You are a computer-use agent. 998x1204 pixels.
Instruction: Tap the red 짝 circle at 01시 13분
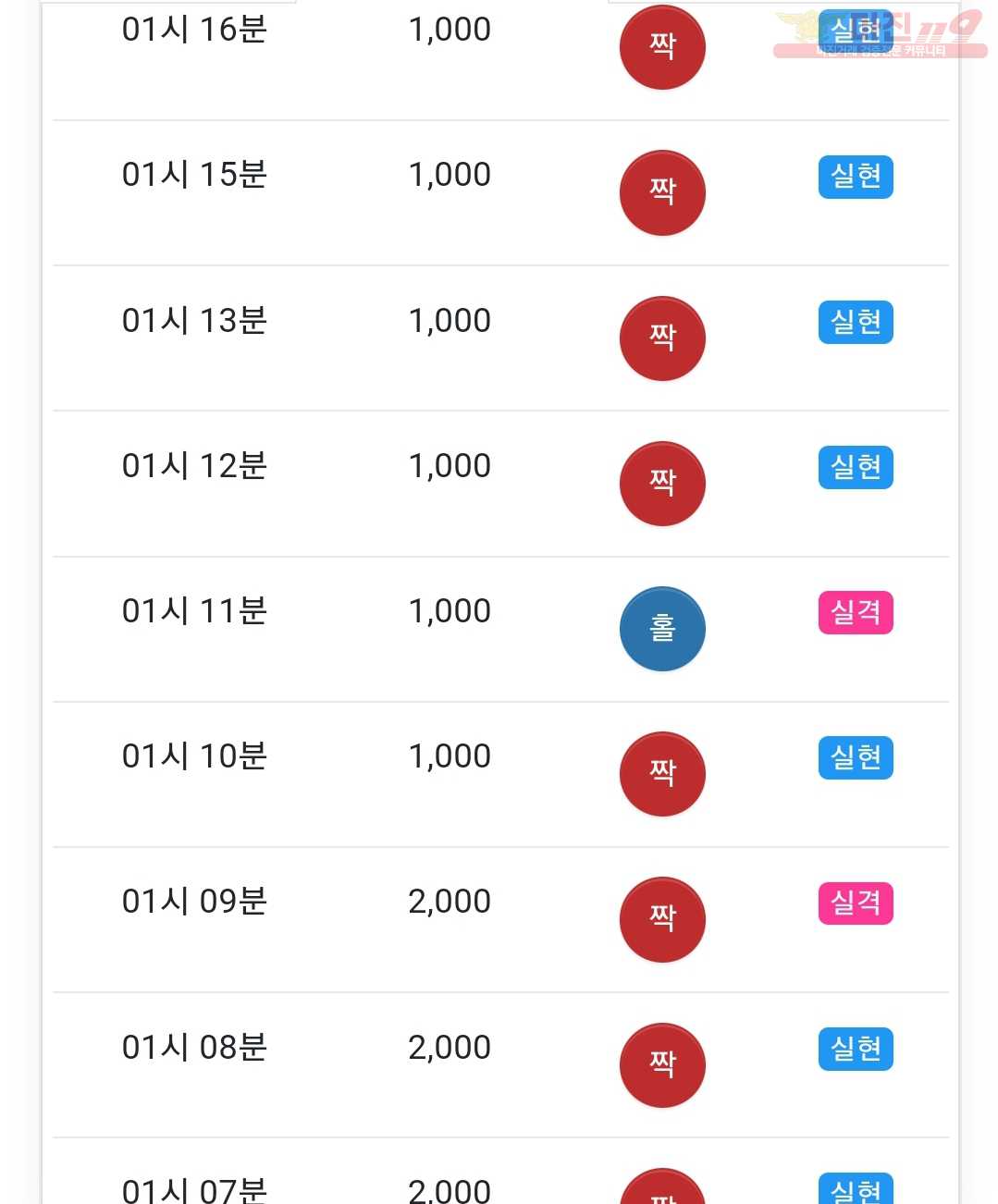[662, 338]
